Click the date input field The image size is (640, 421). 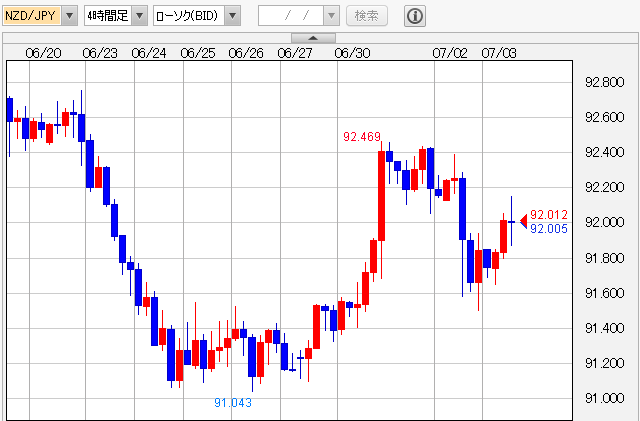[291, 16]
